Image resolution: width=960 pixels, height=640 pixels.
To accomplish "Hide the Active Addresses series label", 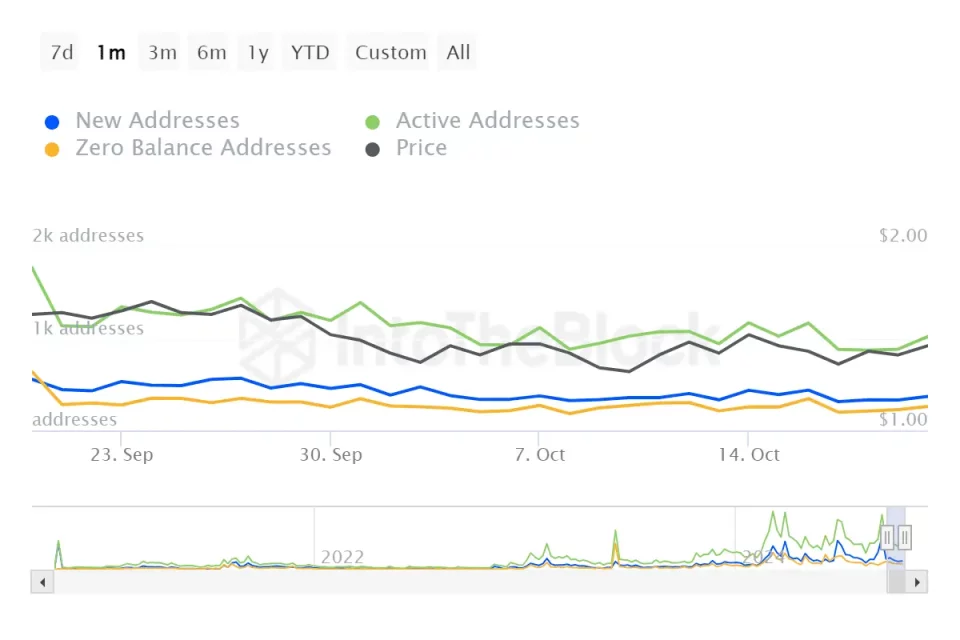I will (487, 121).
